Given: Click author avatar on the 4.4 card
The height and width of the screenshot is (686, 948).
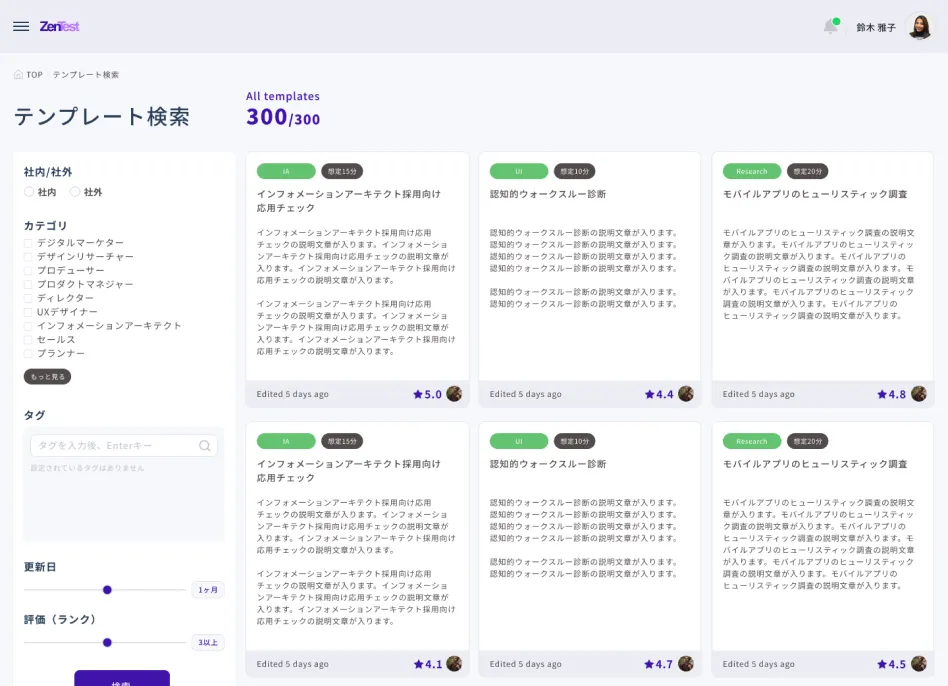Looking at the screenshot, I should click(686, 394).
